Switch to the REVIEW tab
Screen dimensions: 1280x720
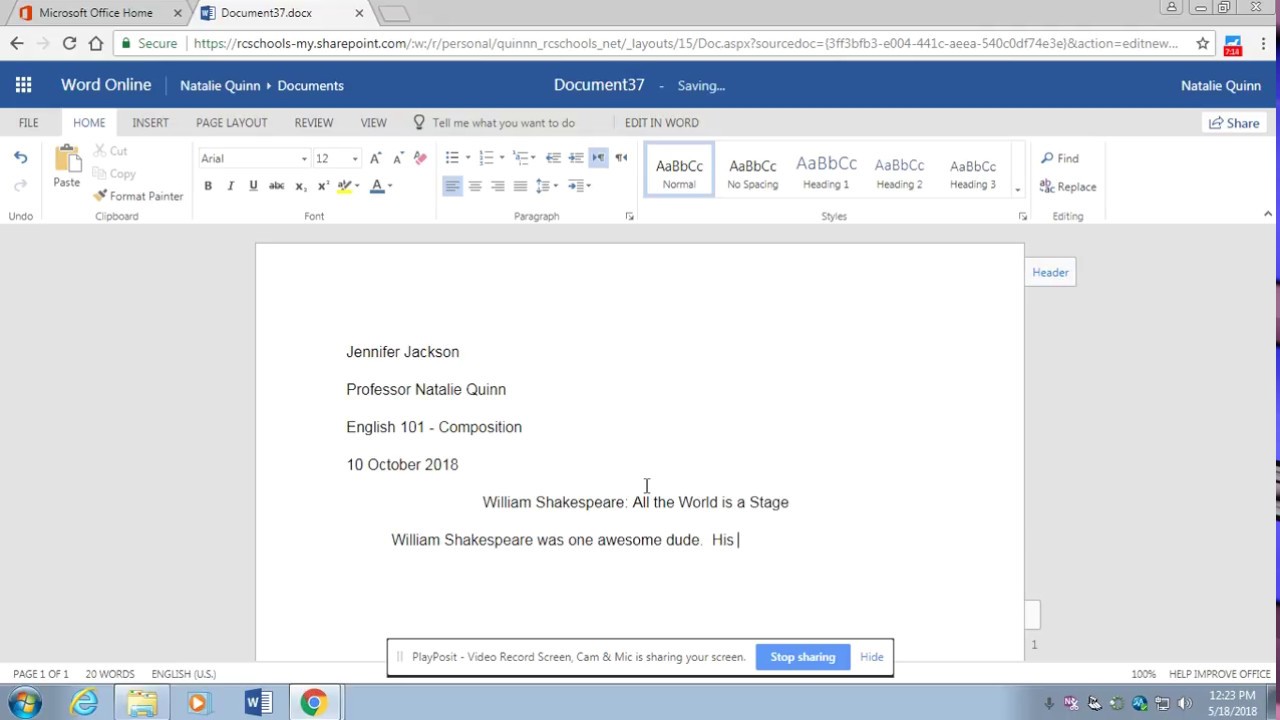coord(313,122)
